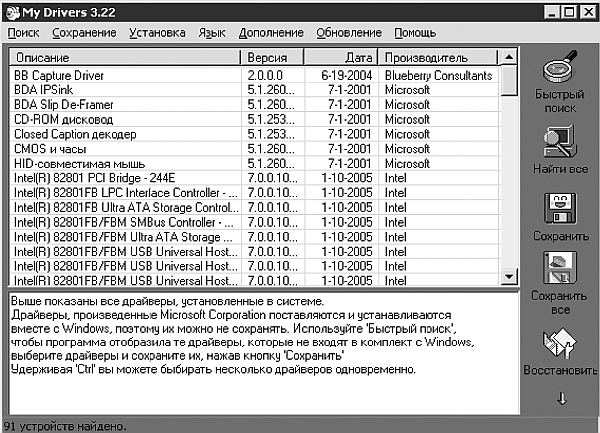Select Intel(R) 82801FB Ultra ATA Storage Control row

[x=254, y=208]
